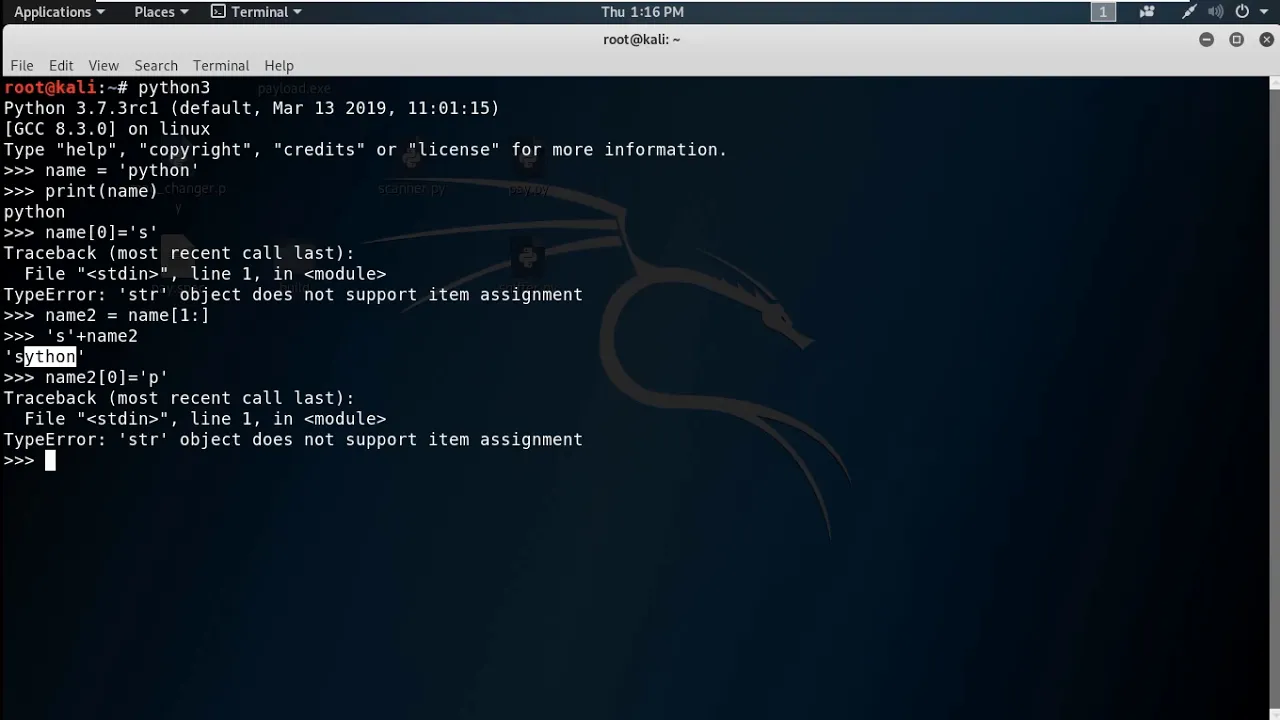Click the line name[0]='s'
This screenshot has width=1280, height=720.
pos(81,232)
